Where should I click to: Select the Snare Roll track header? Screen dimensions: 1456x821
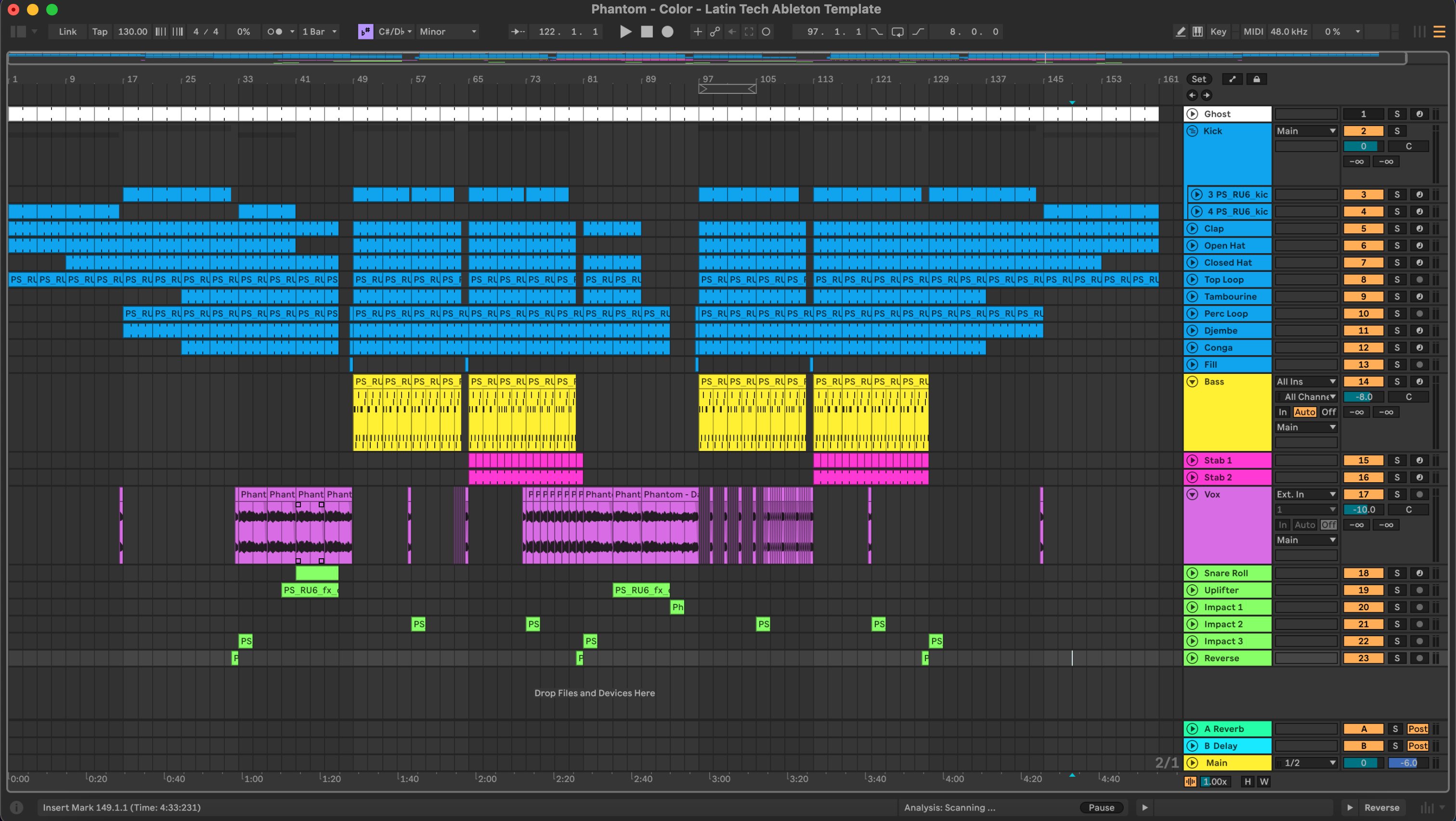[1227, 573]
